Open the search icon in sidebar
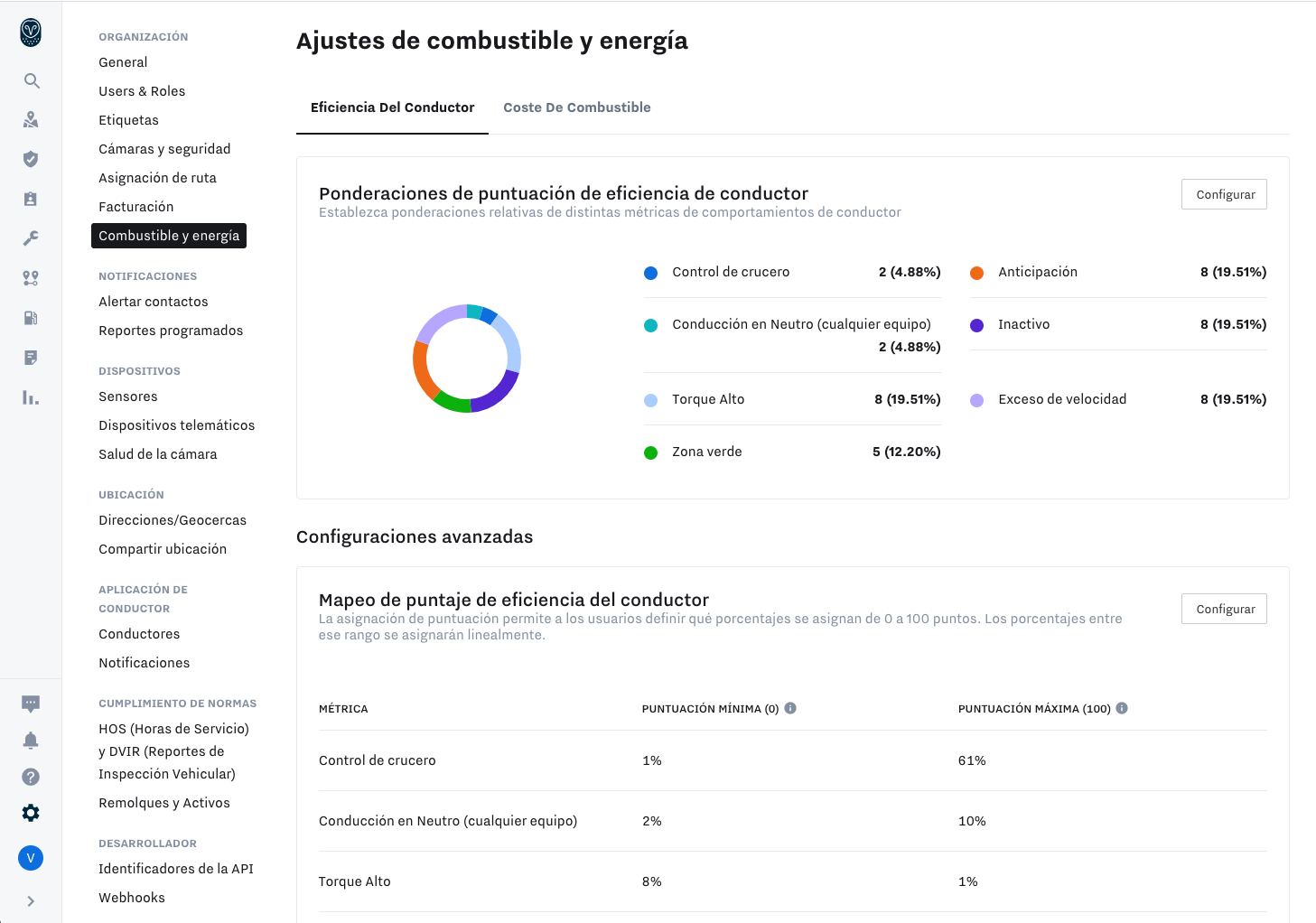 click(32, 81)
